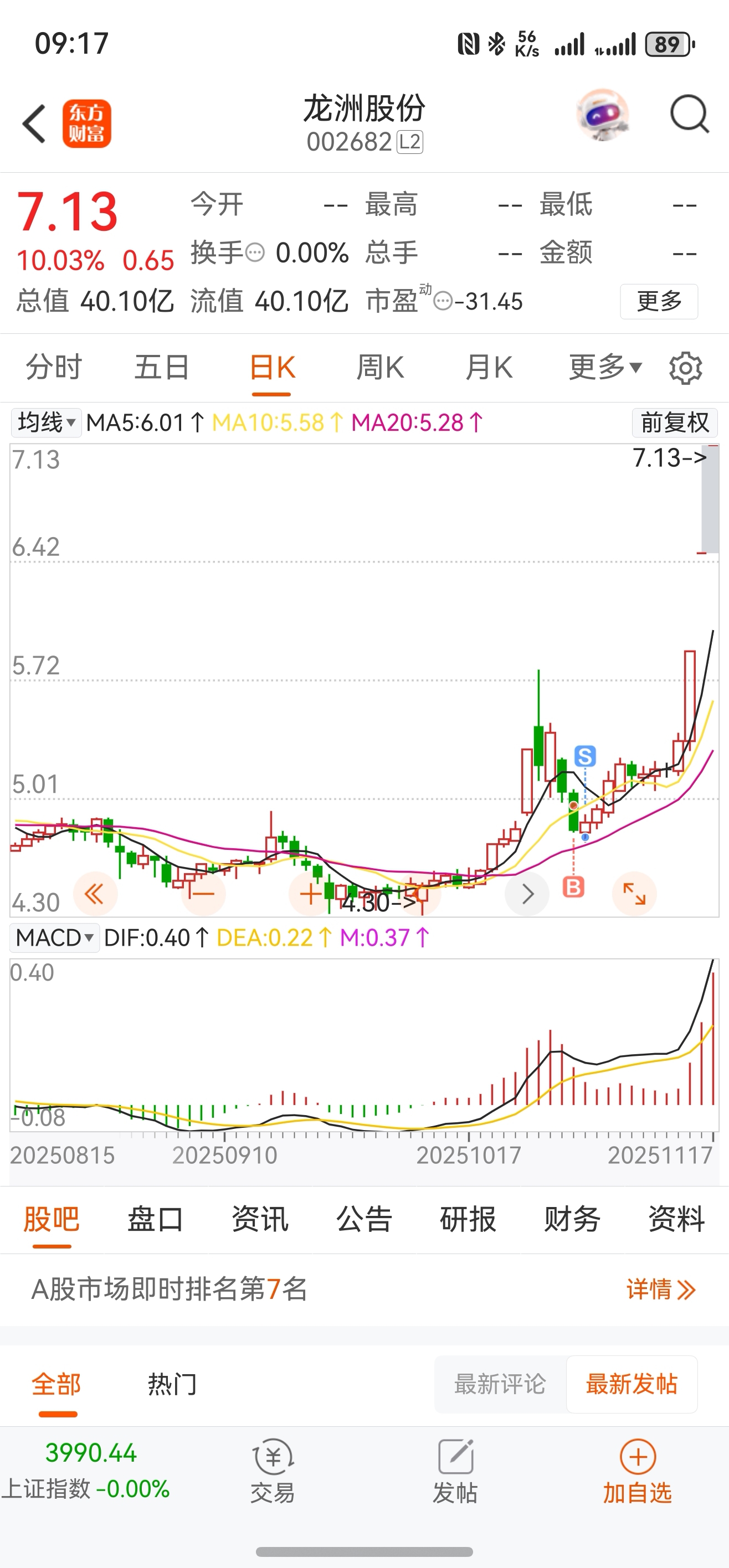Tap info icon next to 市盈
Screen dimensions: 729x1568
[443, 301]
